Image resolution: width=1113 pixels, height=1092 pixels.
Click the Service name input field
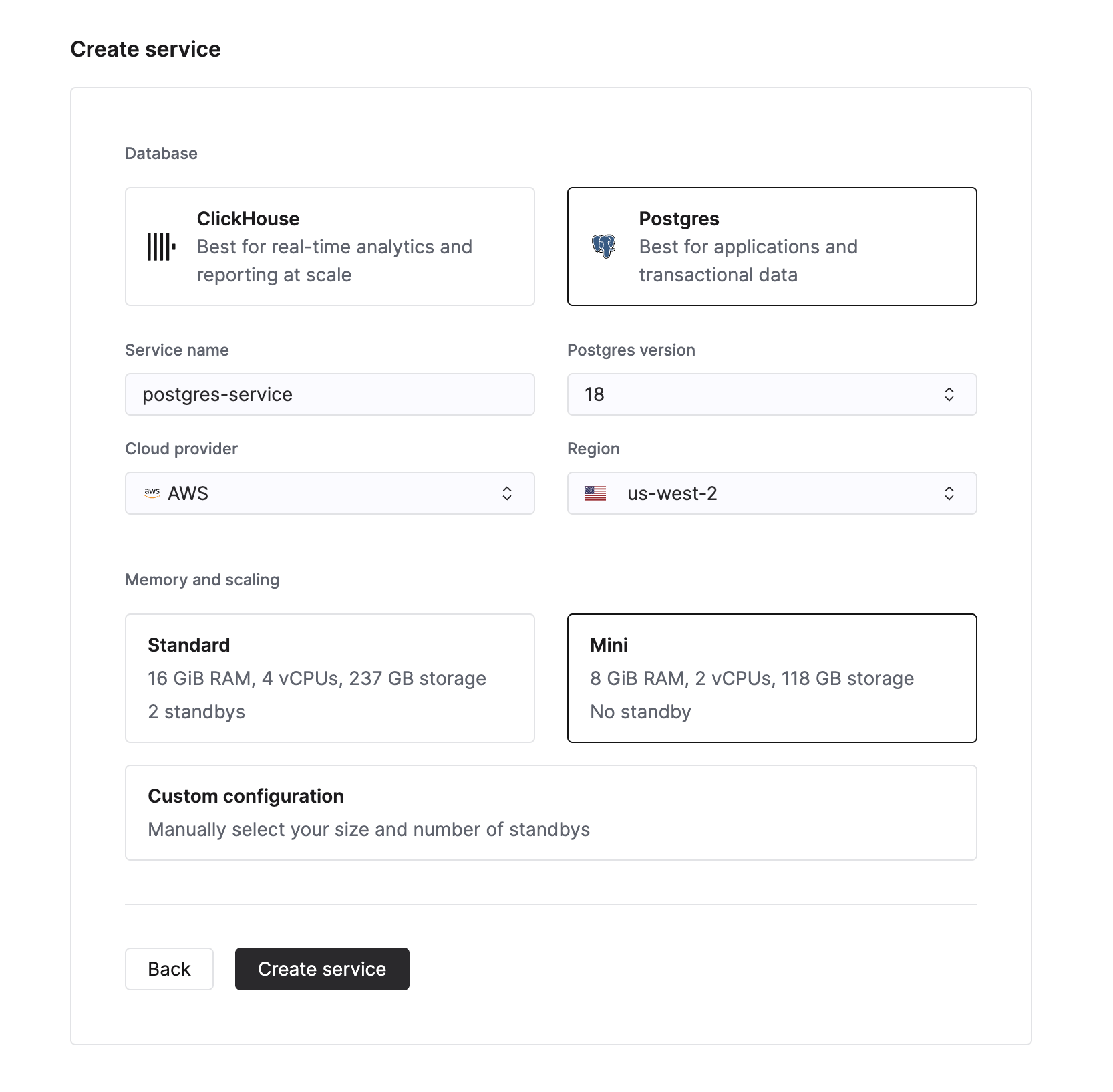tap(329, 394)
